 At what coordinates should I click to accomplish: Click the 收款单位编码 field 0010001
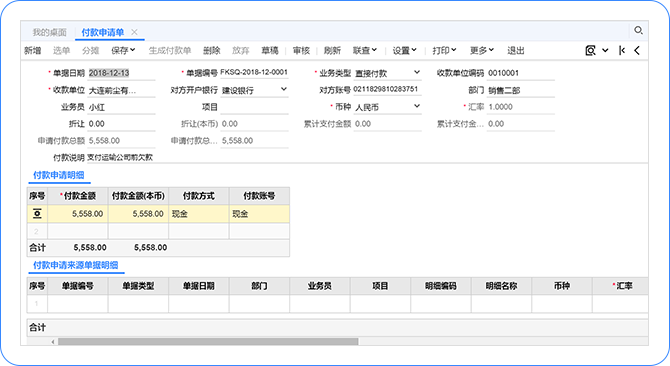[x=521, y=73]
